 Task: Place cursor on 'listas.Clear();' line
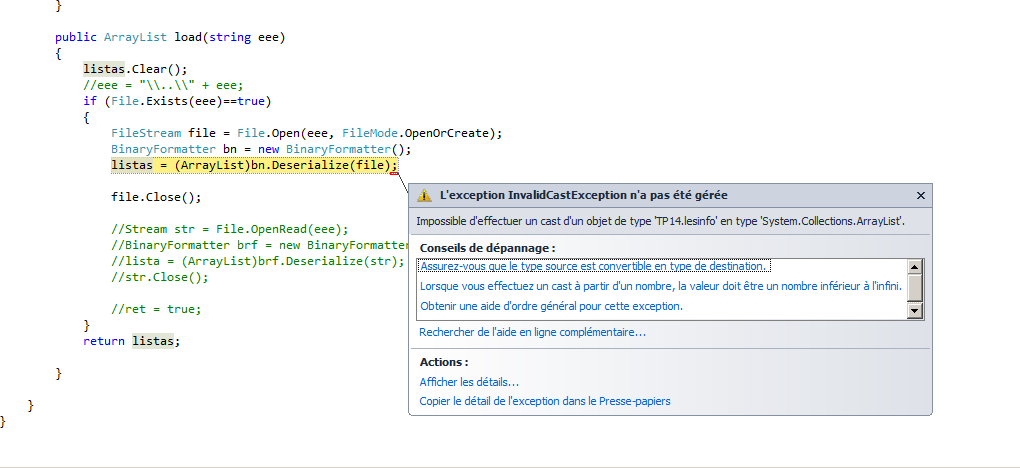(x=136, y=69)
